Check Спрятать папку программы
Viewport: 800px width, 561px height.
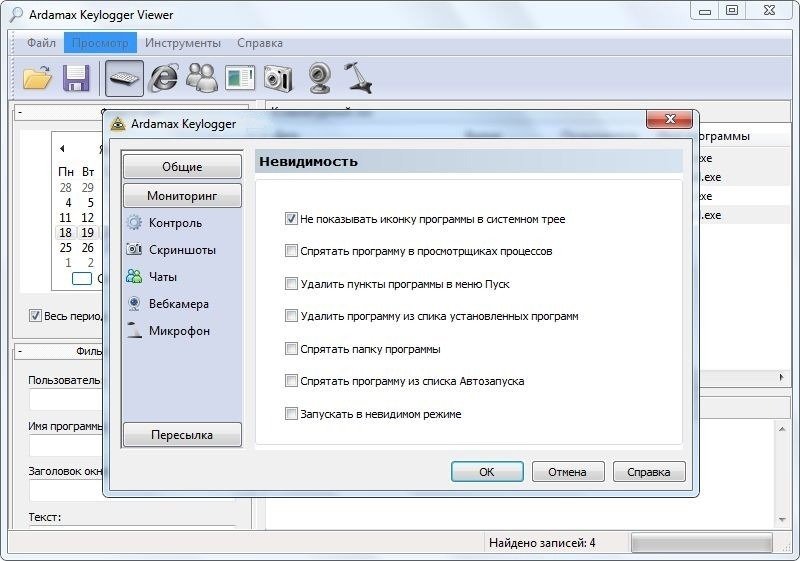click(x=291, y=349)
